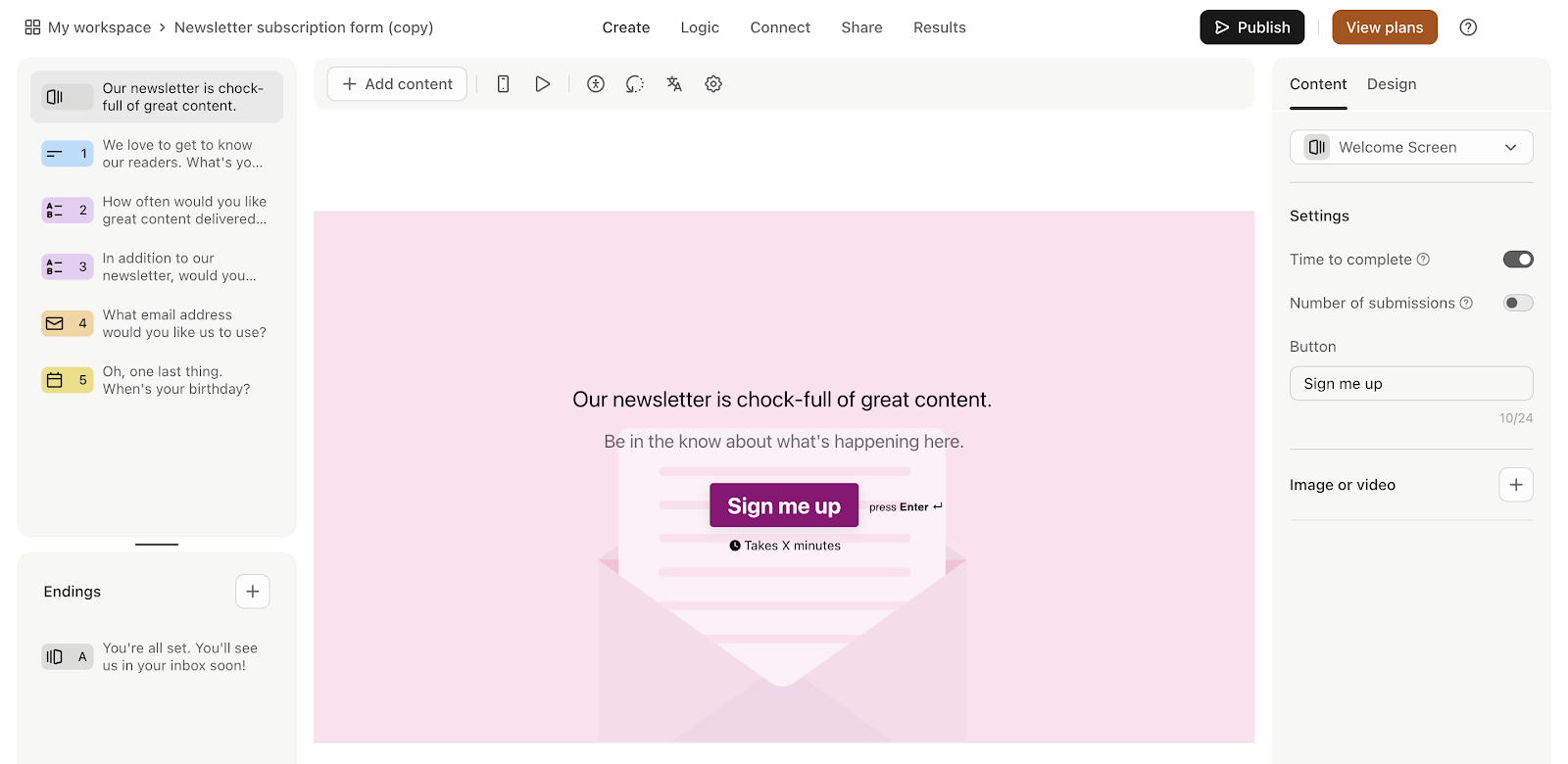Edit the Sign me up button text field
The height and width of the screenshot is (764, 1568).
[x=1410, y=383]
